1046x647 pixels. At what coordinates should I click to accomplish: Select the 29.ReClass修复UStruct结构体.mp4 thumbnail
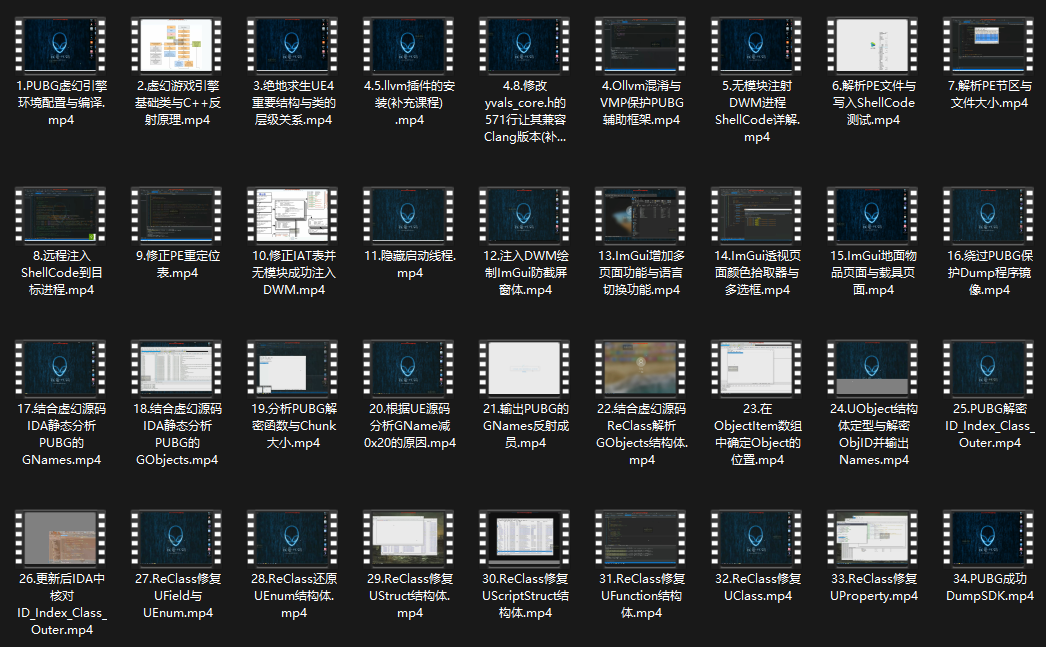click(409, 540)
